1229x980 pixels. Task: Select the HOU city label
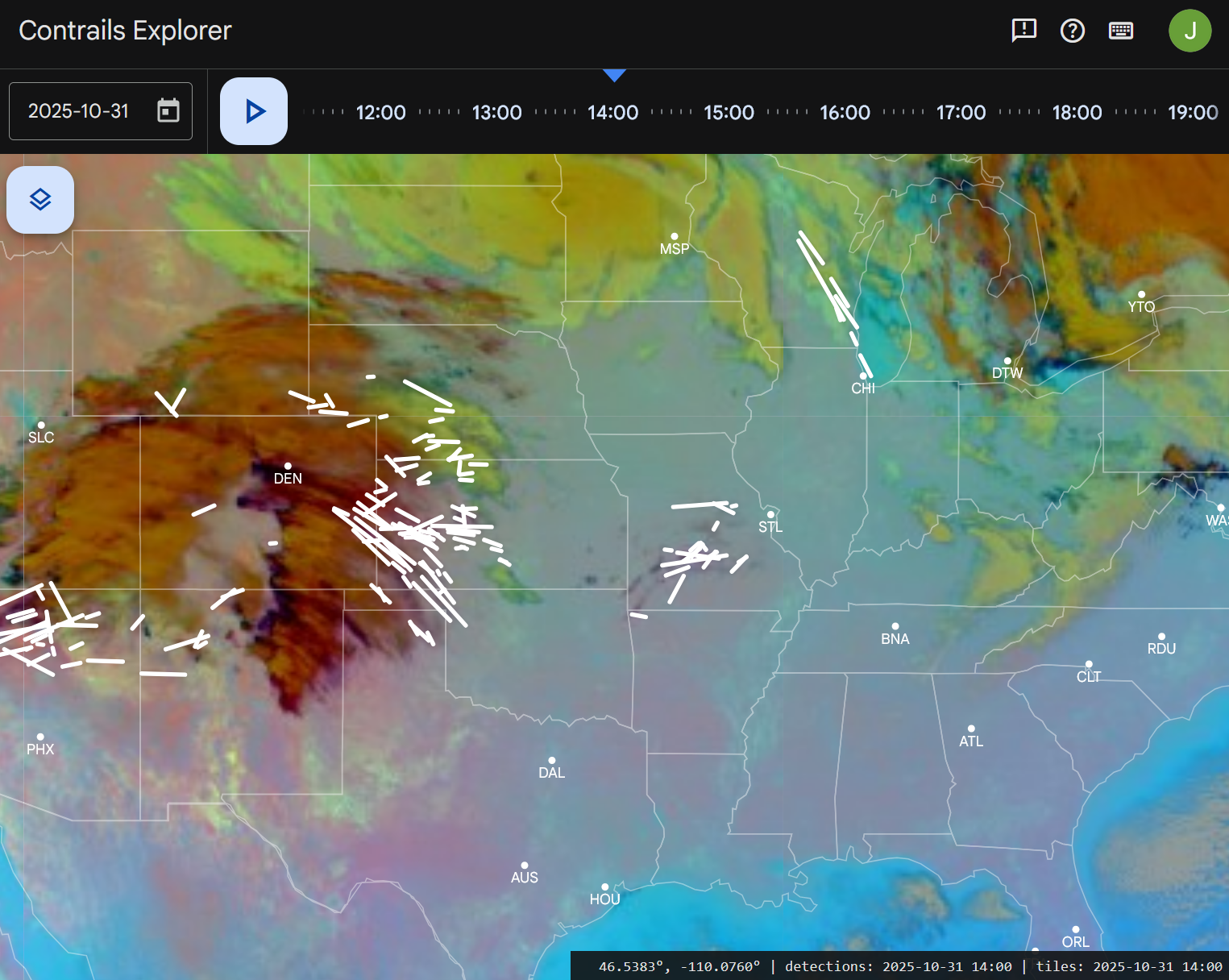click(x=605, y=899)
